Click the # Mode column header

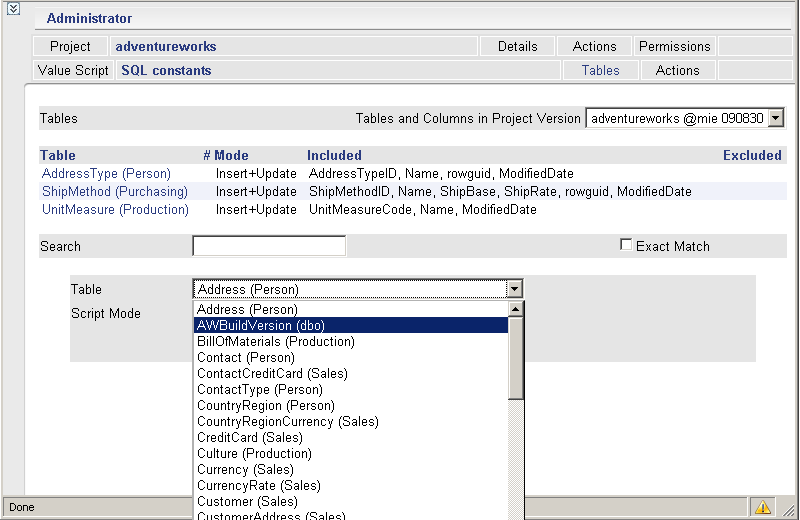coord(226,155)
